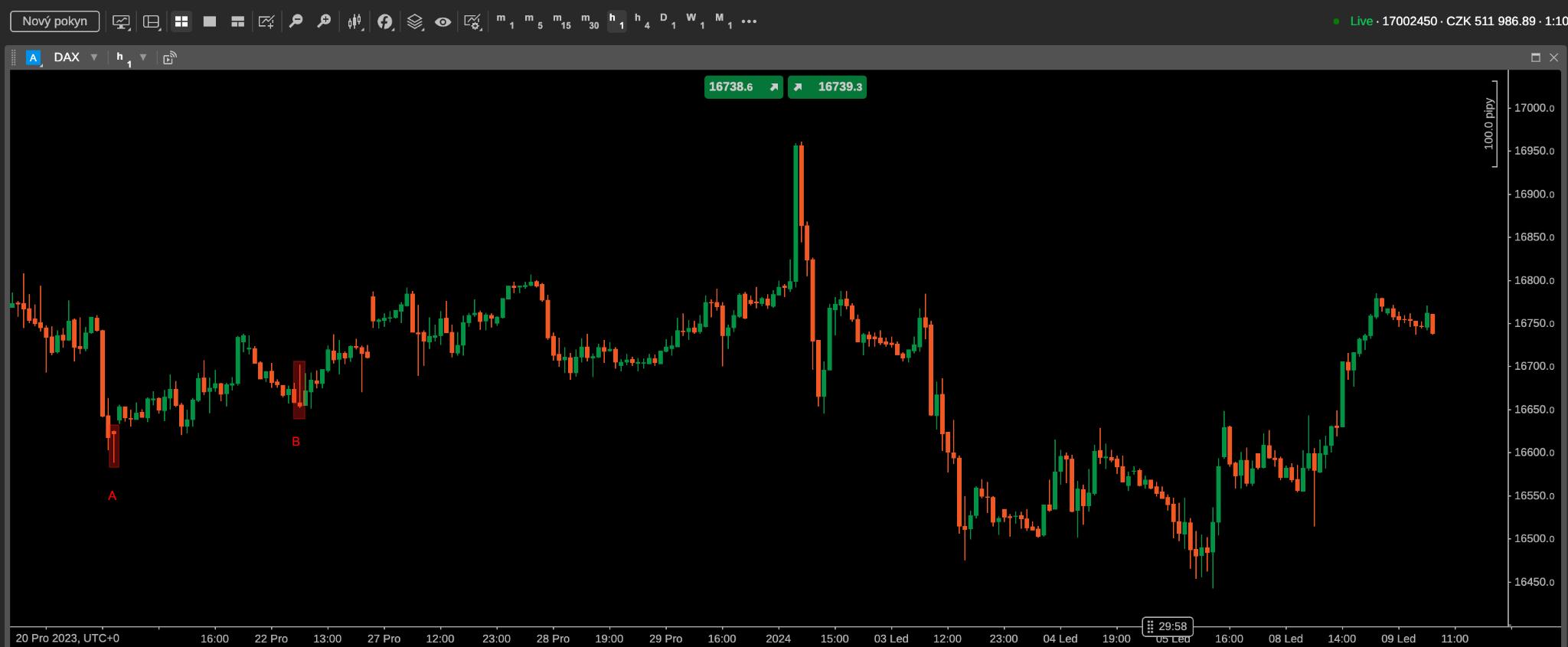Image resolution: width=1568 pixels, height=647 pixels.
Task: Switch to m30 timeframe
Action: [x=590, y=21]
